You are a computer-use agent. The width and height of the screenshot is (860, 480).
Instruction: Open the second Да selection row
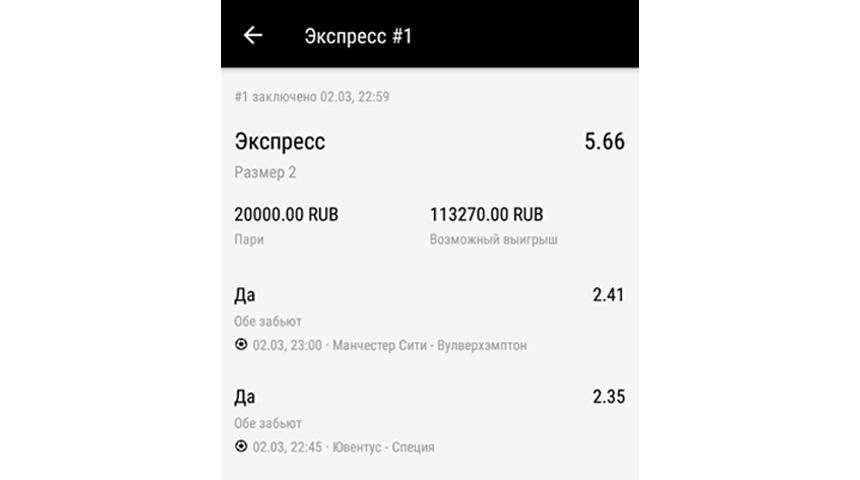click(x=429, y=421)
